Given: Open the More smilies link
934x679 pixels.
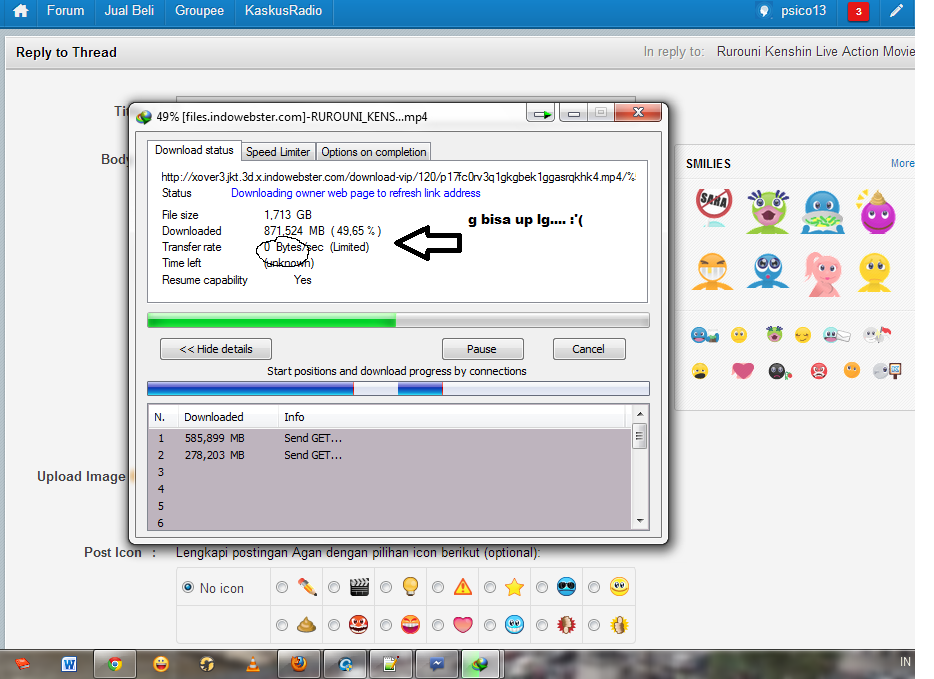Looking at the screenshot, I should (x=902, y=163).
